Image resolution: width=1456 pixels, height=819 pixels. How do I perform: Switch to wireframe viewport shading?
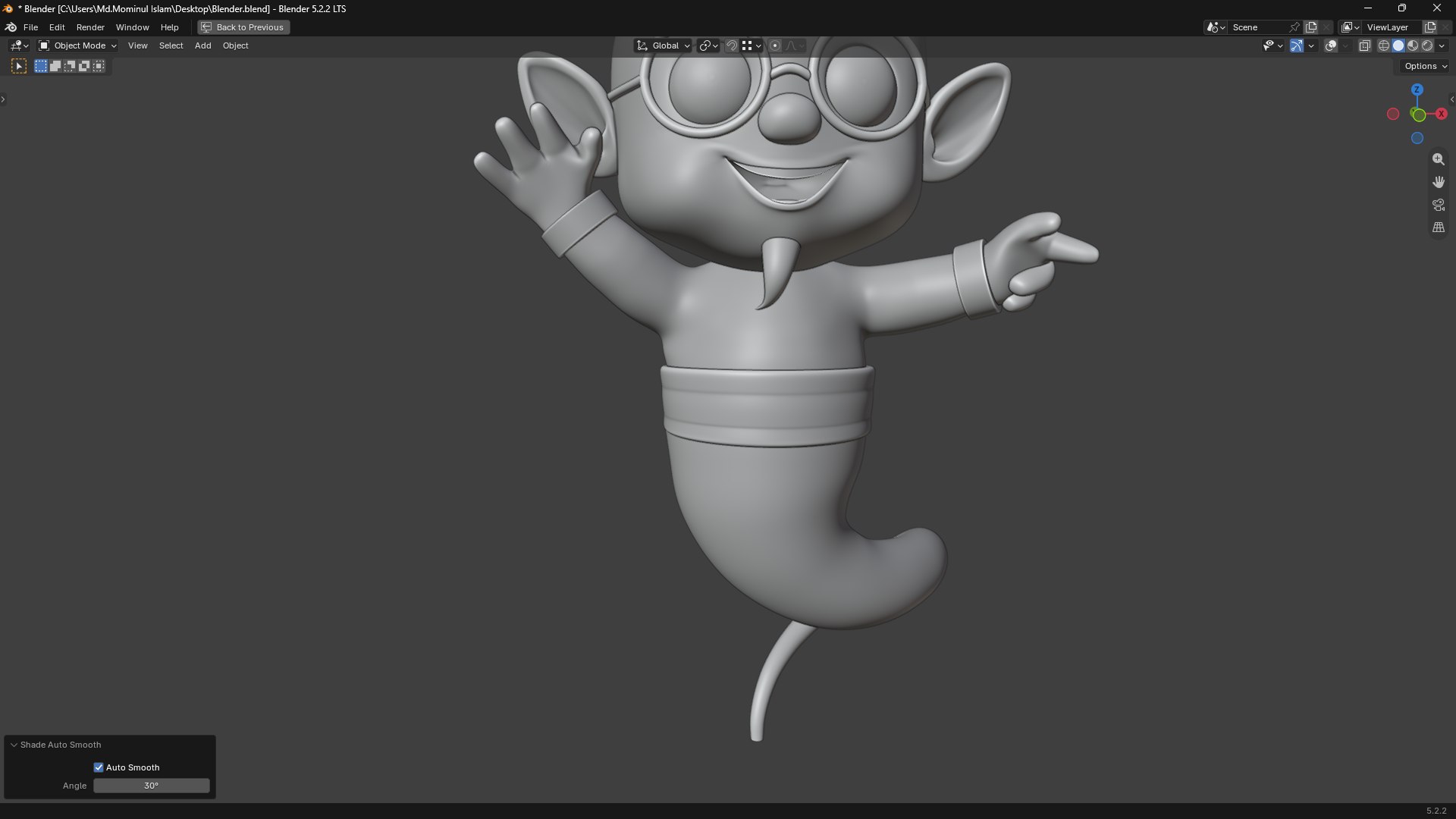coord(1384,45)
